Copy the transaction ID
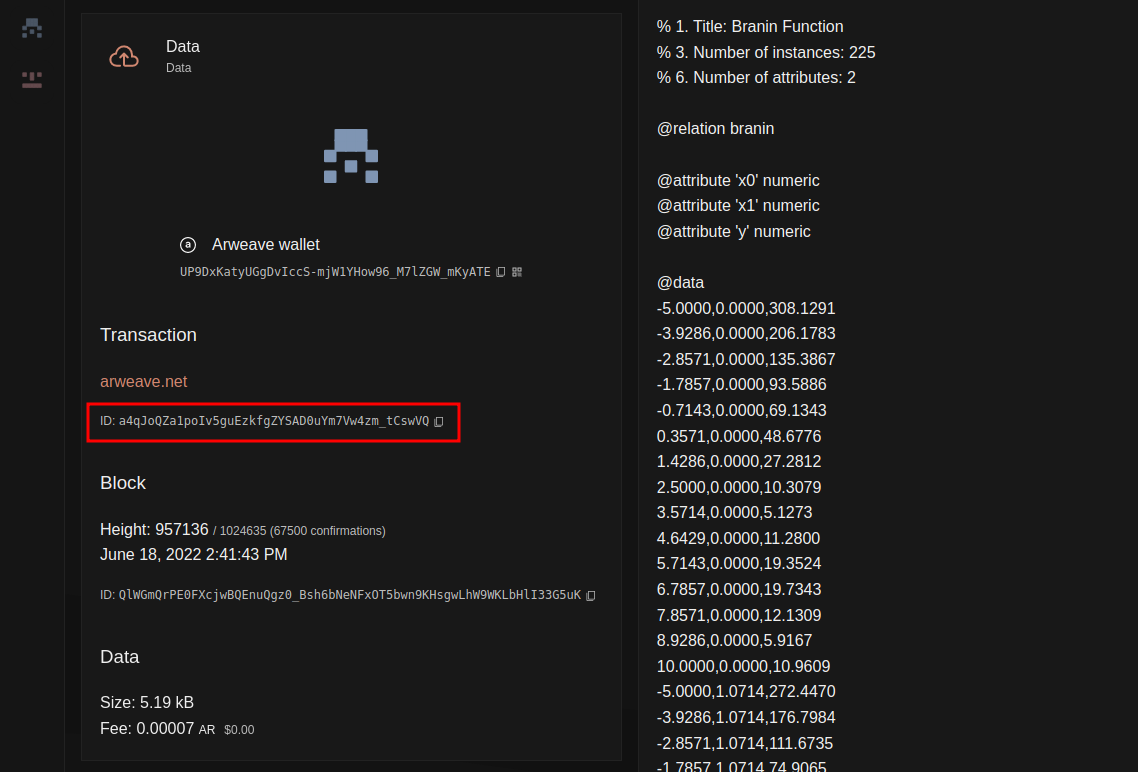Viewport: 1138px width, 772px height. click(x=438, y=422)
